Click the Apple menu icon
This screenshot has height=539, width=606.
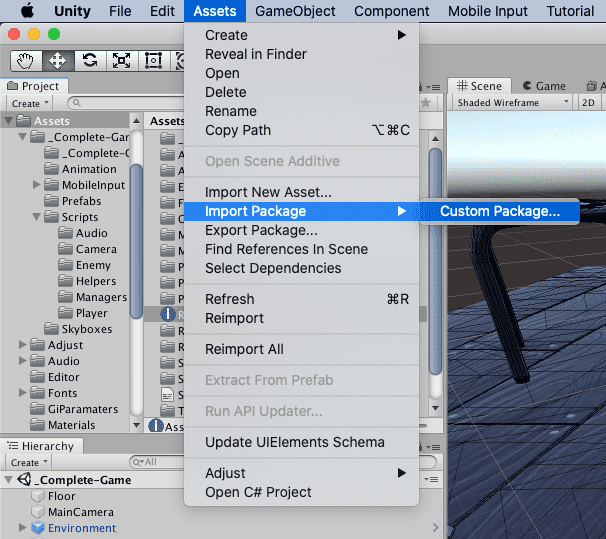tap(27, 11)
